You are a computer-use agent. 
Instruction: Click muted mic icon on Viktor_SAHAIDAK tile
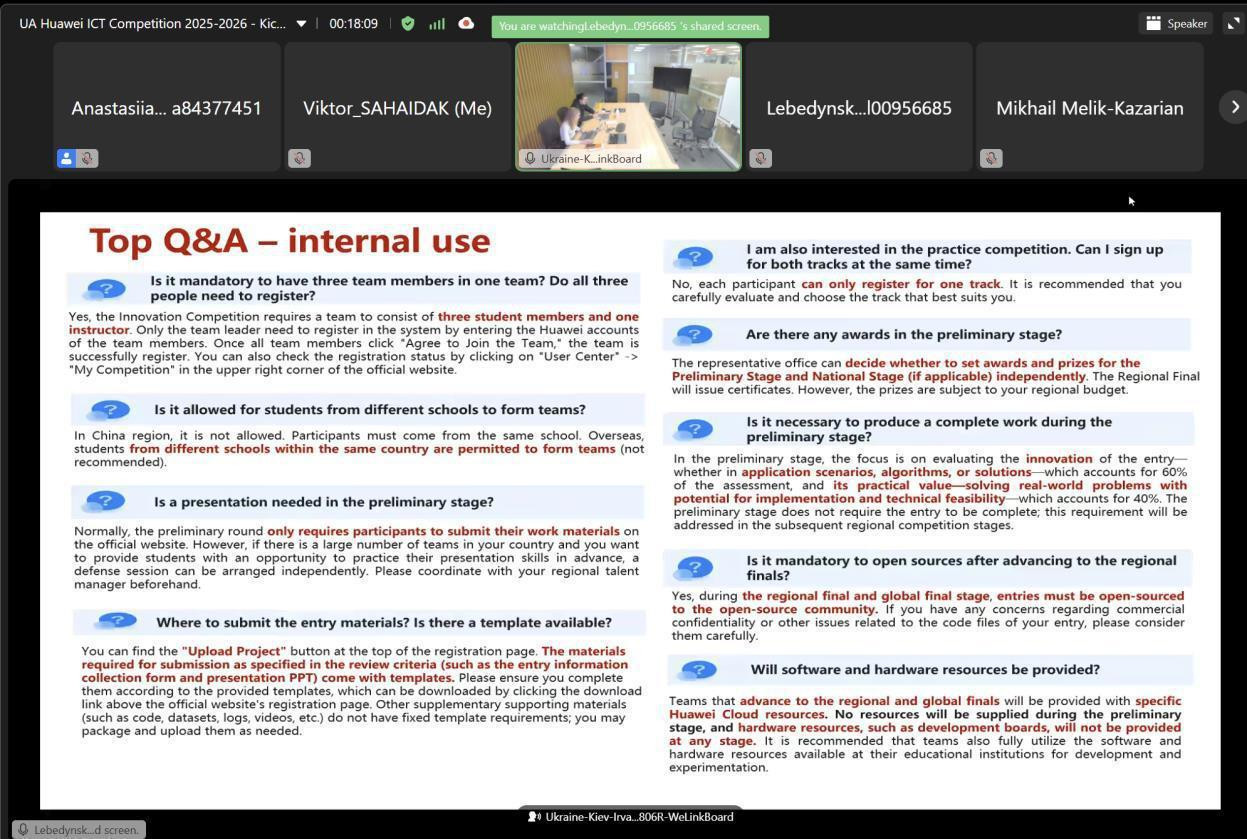[x=299, y=158]
